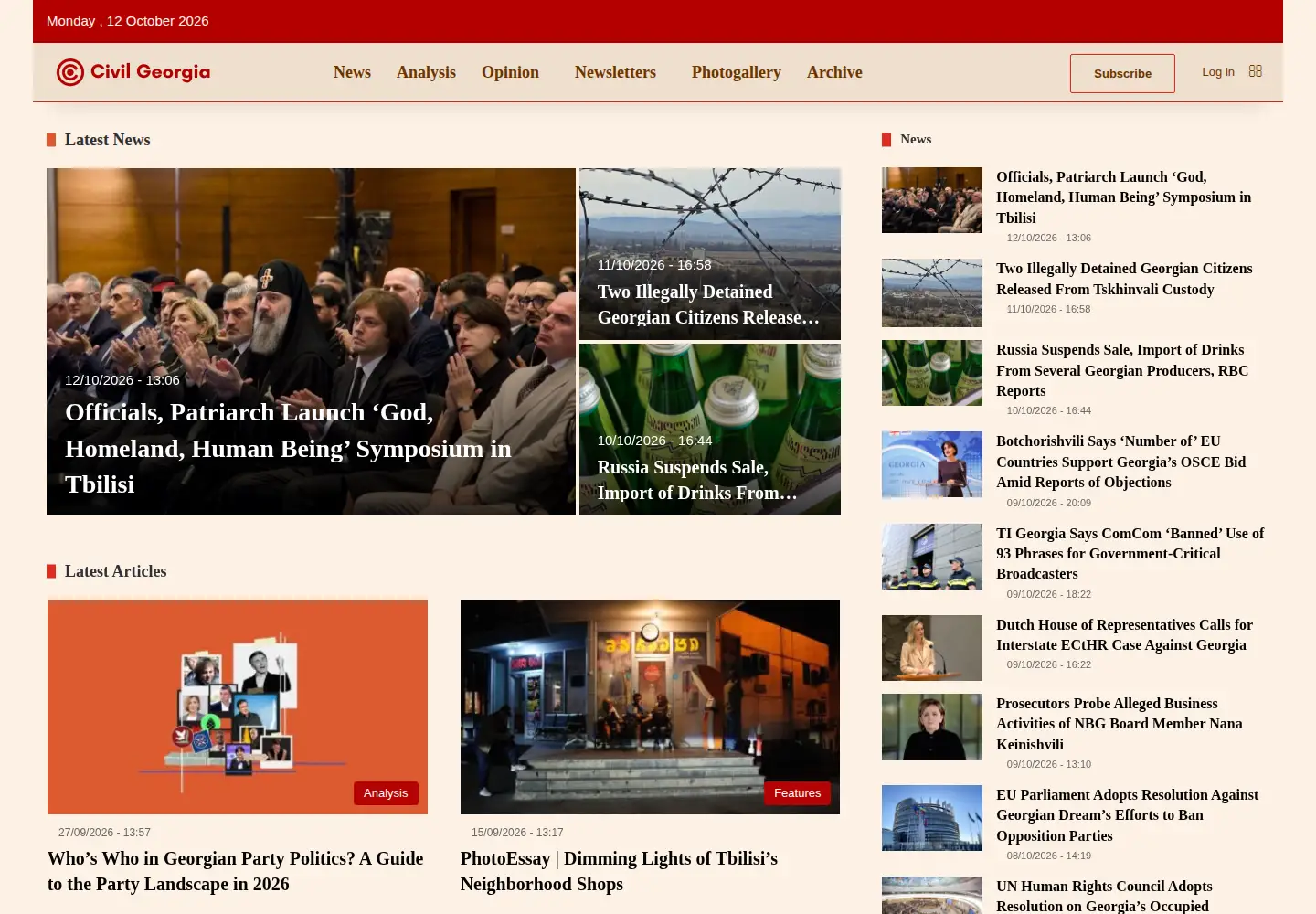The image size is (1316, 914).
Task: Open Botchorishvili OSCE bid headline
Action: click(x=1121, y=462)
